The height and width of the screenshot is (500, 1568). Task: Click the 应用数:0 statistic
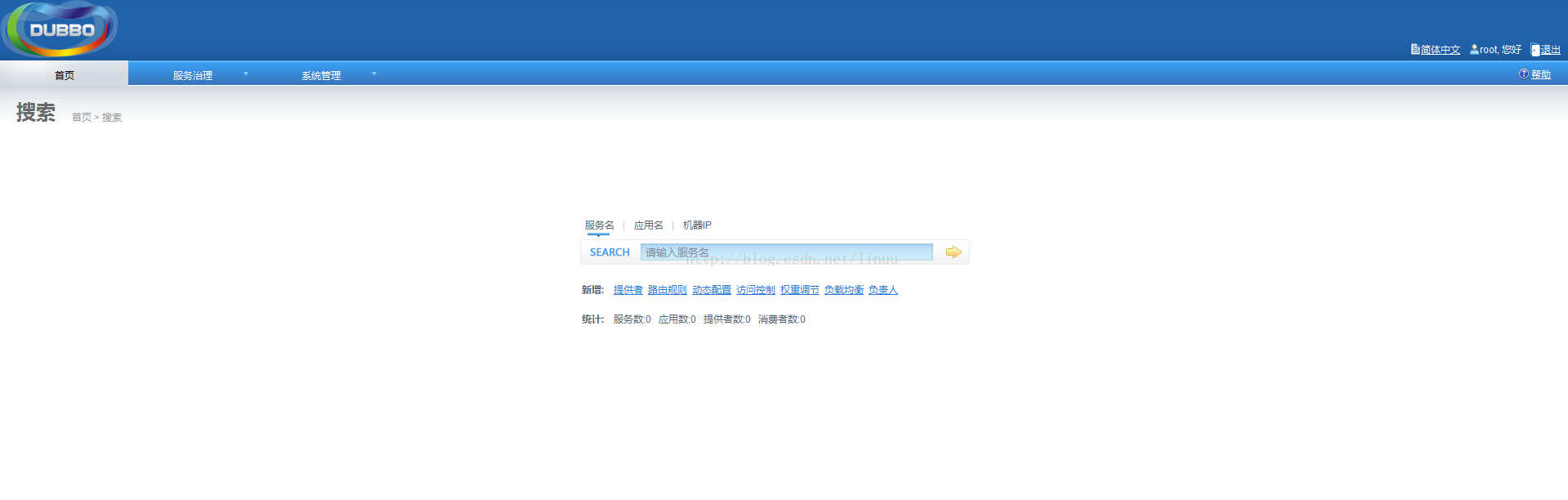(677, 319)
